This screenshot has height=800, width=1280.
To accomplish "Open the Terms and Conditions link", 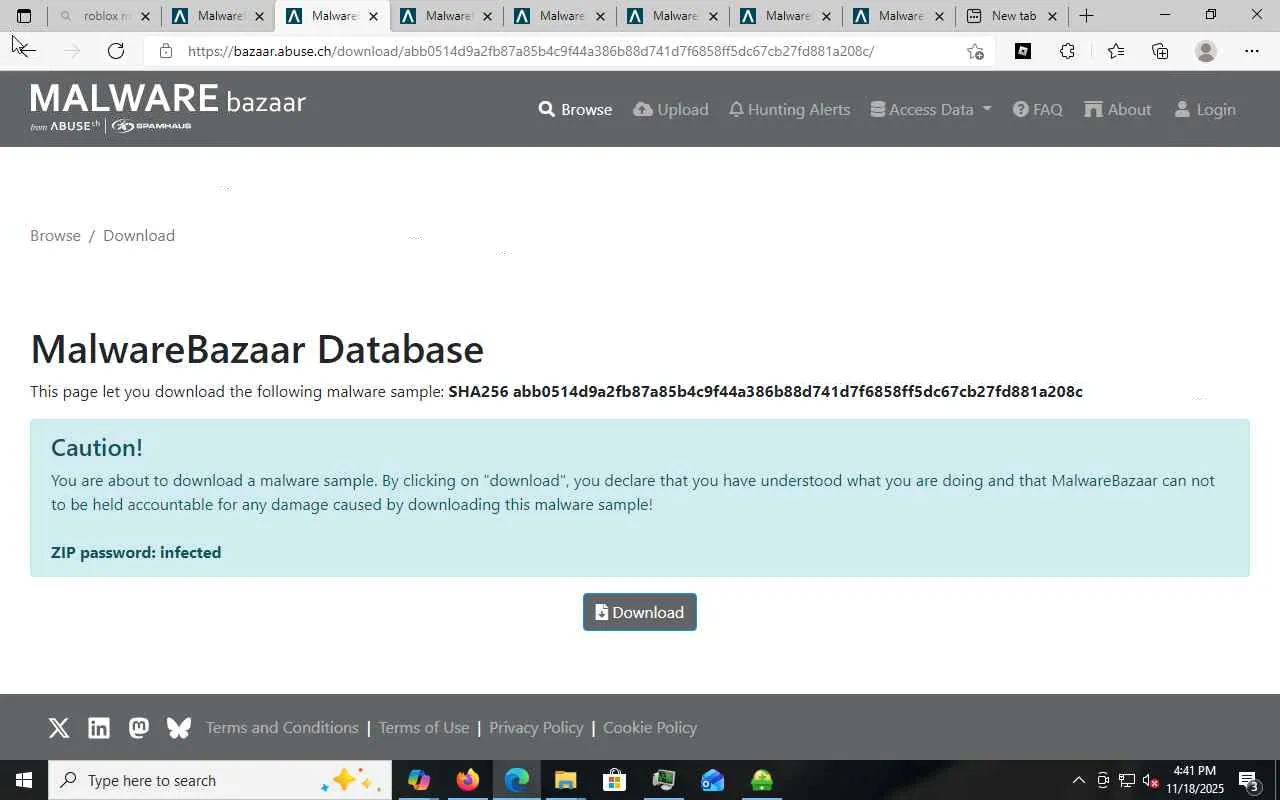I will click(x=282, y=727).
